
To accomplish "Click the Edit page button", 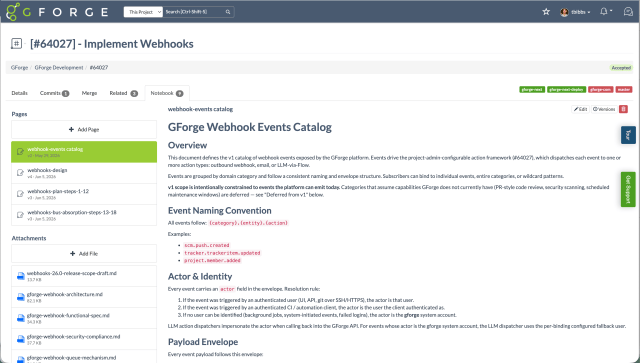I will (580, 109).
